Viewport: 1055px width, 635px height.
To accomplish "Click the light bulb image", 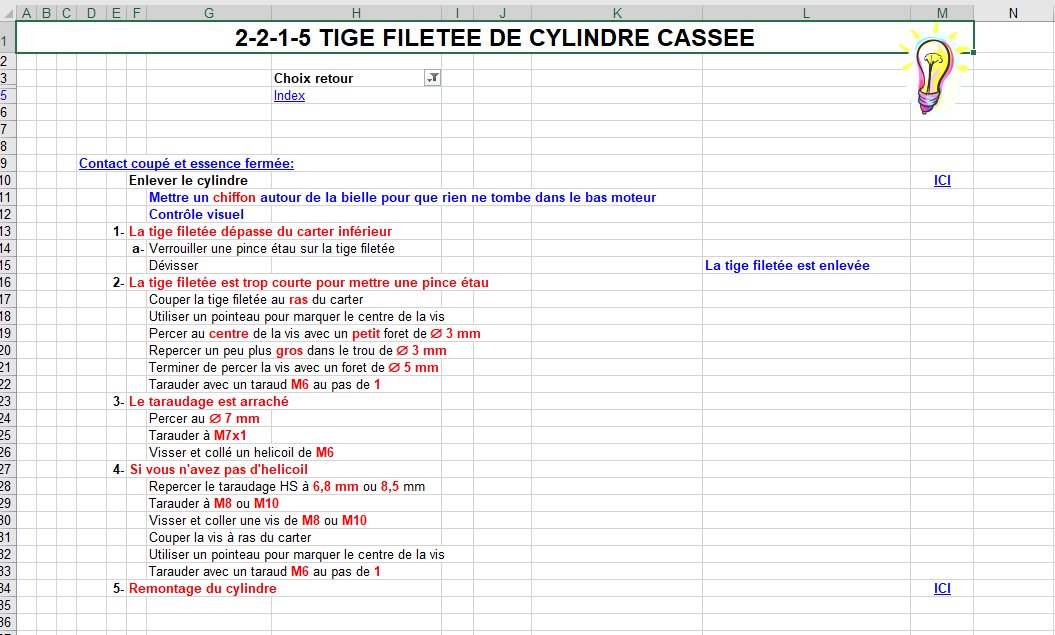I will [935, 68].
